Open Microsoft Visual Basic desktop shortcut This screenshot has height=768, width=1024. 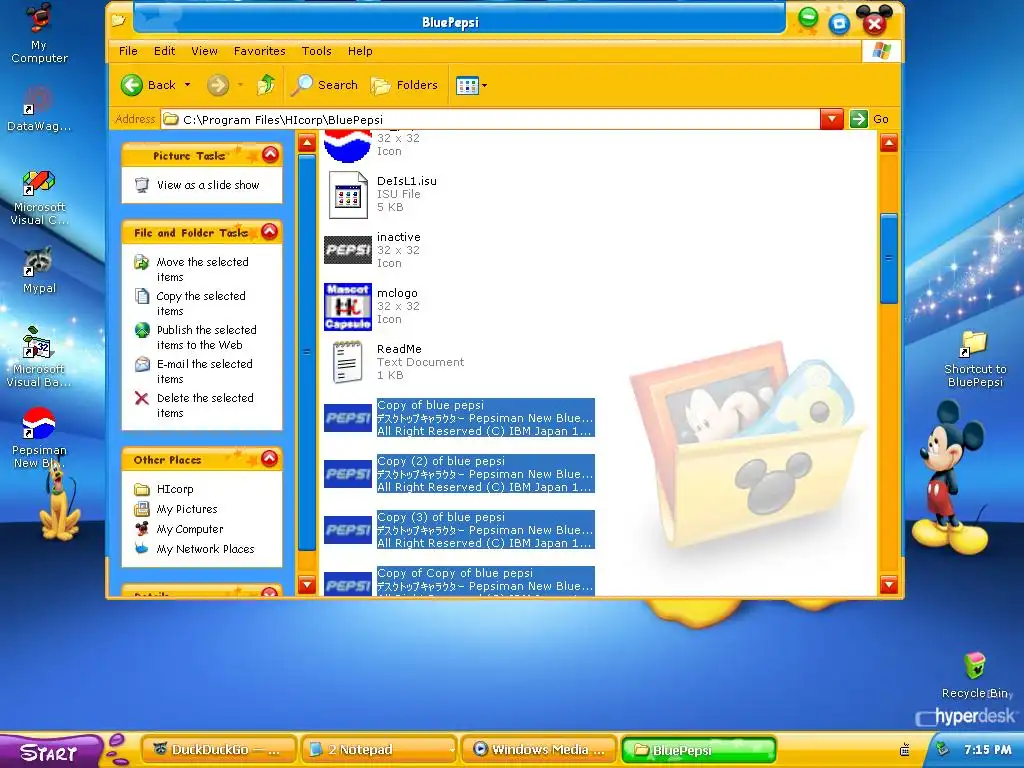tap(39, 357)
